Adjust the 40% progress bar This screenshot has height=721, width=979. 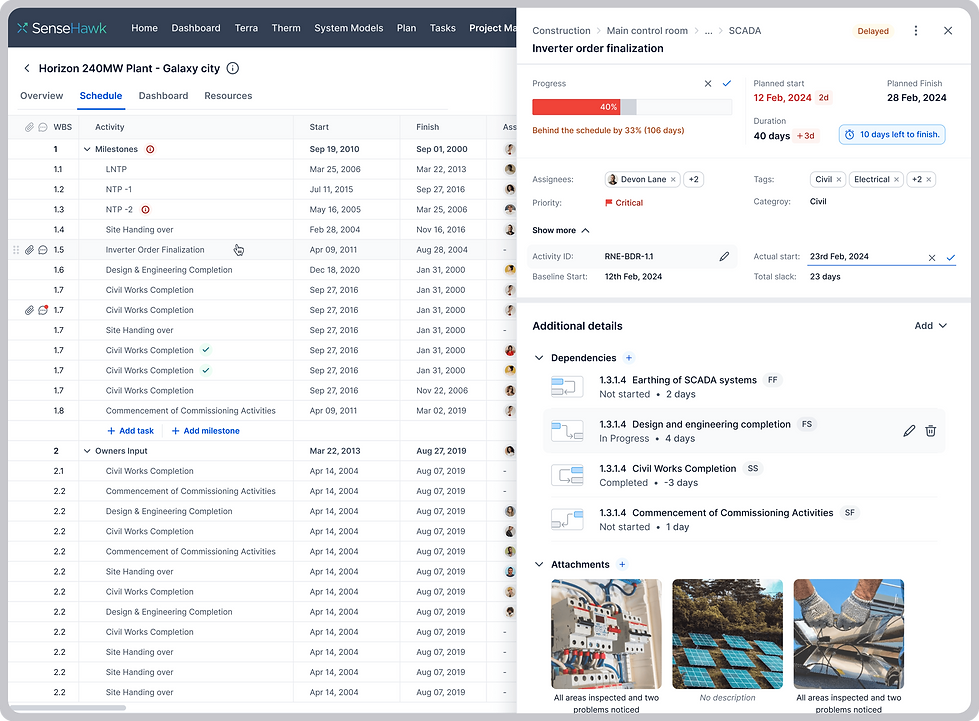(632, 107)
